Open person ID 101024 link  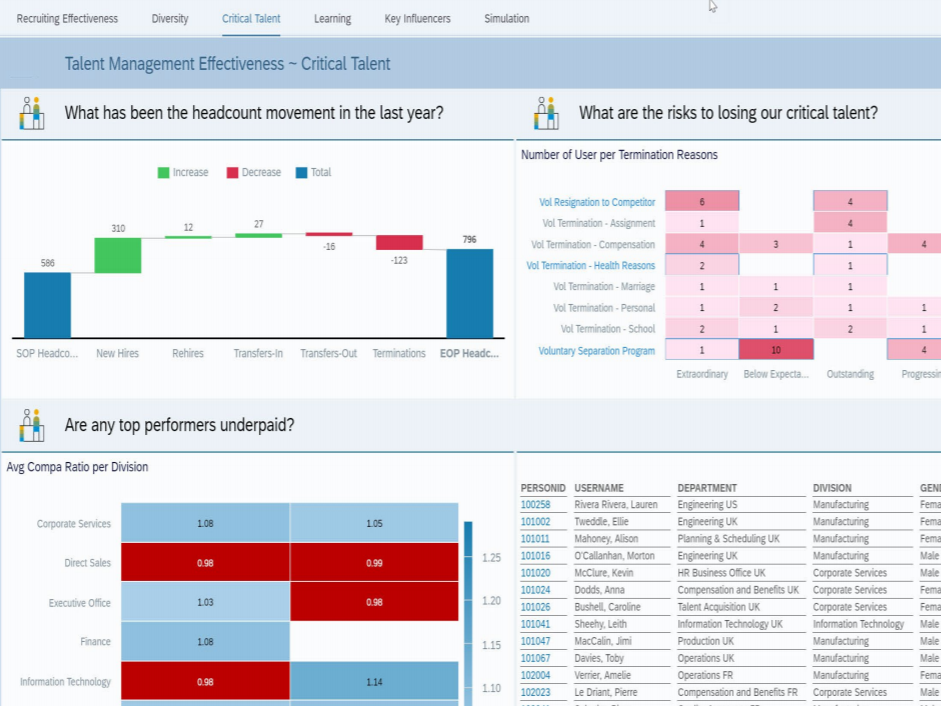(x=535, y=590)
